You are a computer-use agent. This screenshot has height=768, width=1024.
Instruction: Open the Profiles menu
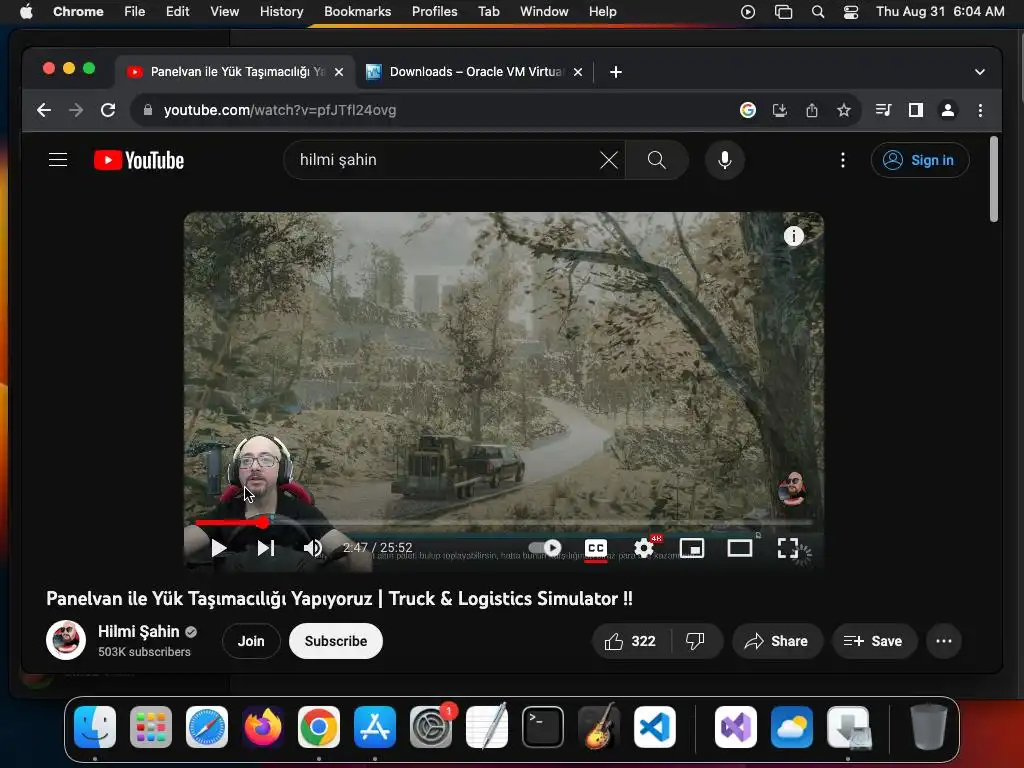tap(434, 12)
